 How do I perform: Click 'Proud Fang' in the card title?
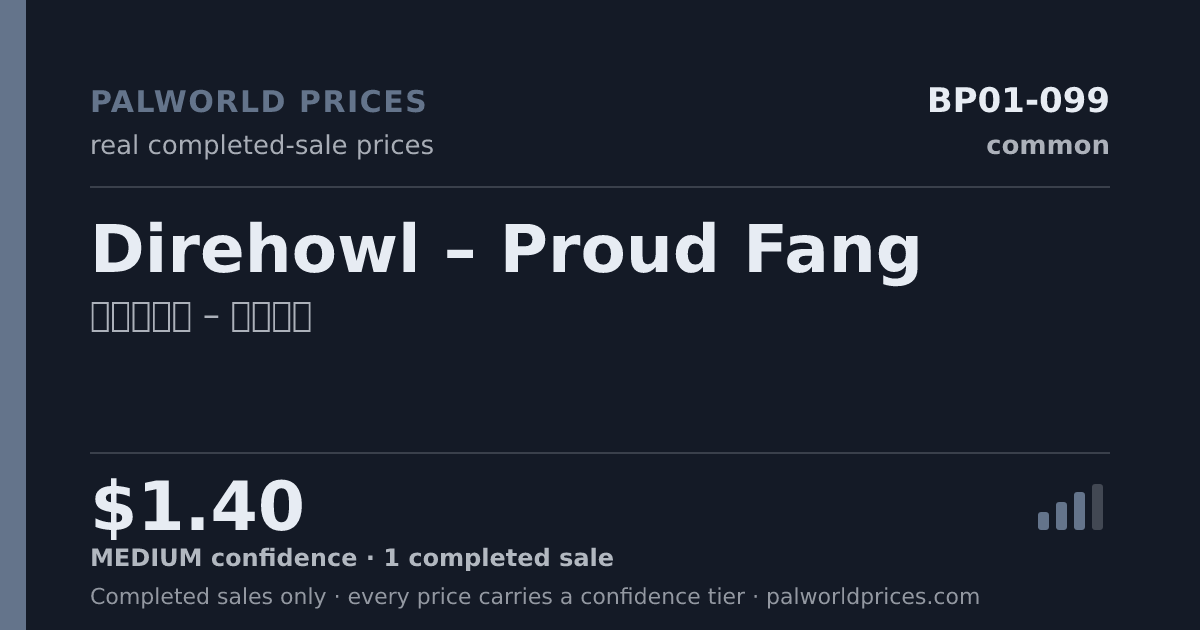711,250
